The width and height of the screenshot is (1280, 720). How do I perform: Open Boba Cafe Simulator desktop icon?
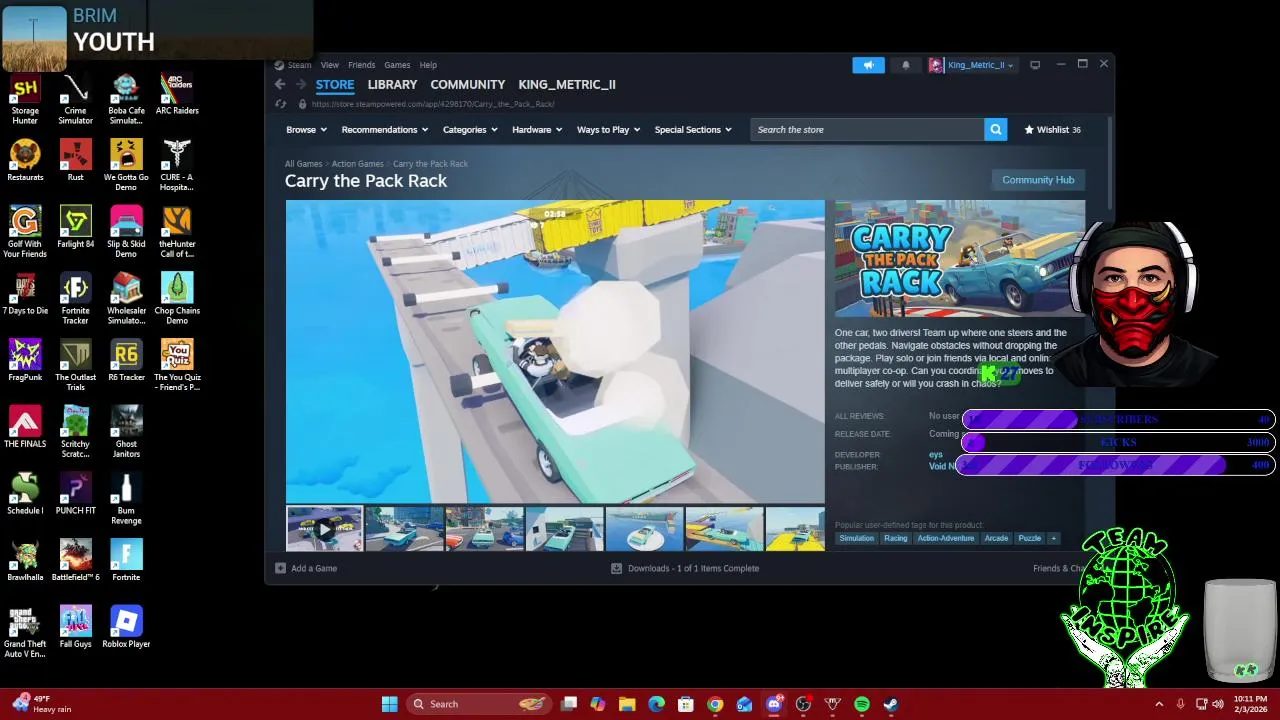tap(126, 99)
